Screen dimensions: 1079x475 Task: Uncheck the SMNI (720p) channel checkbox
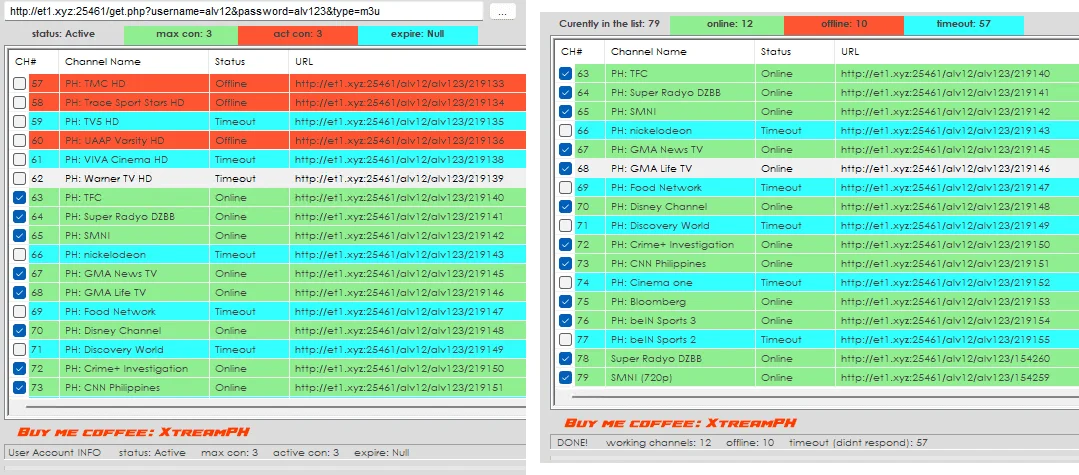click(x=566, y=377)
